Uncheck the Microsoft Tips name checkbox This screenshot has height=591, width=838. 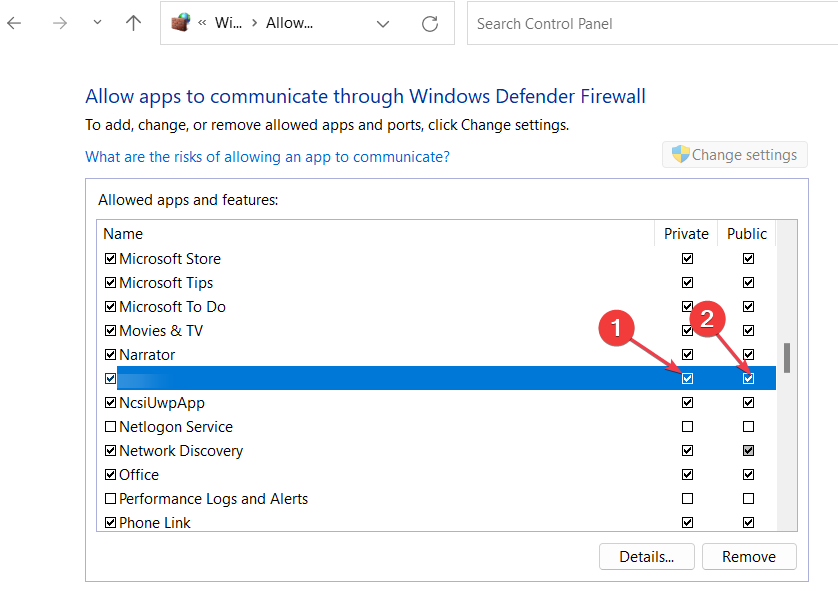110,283
